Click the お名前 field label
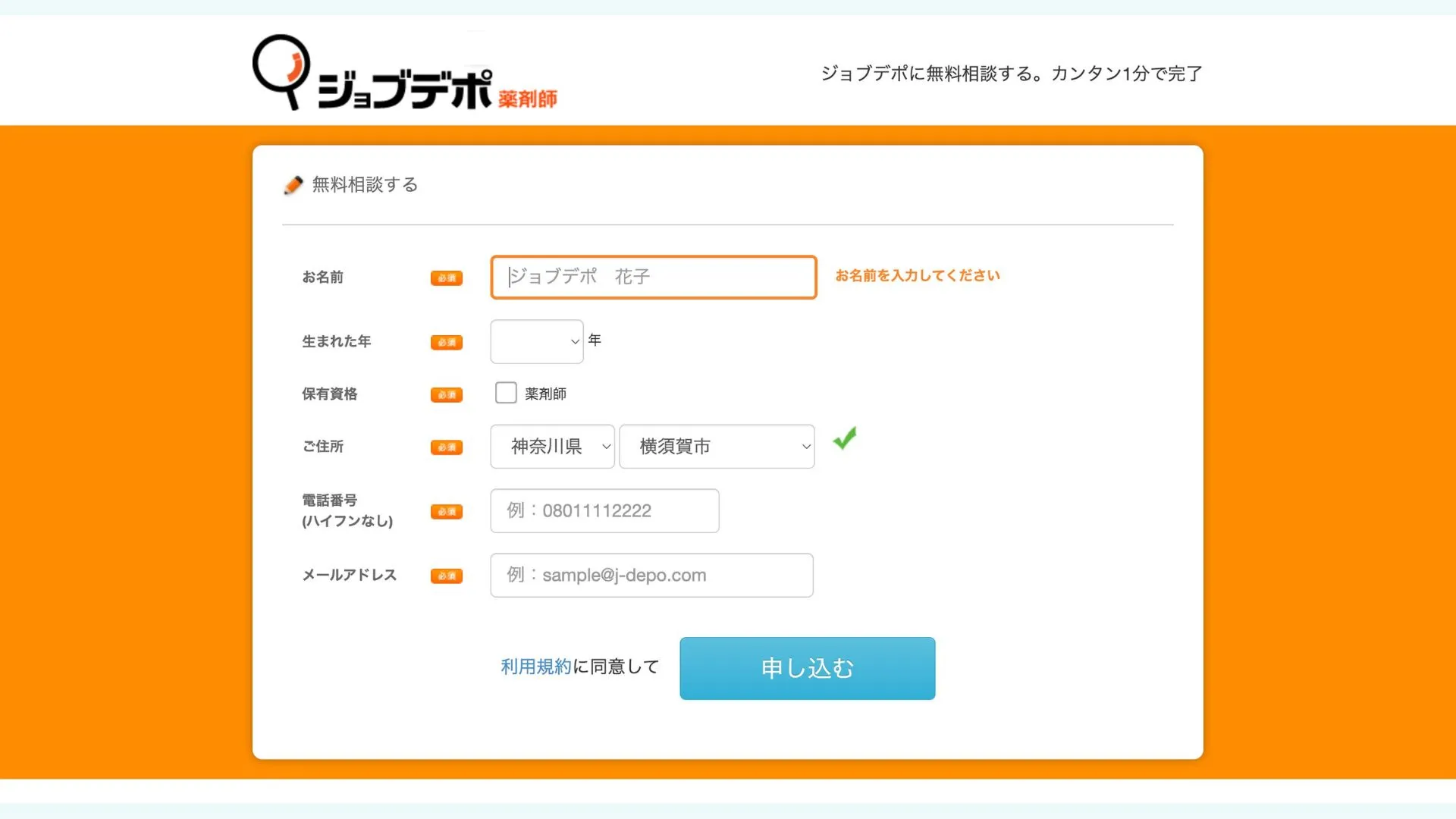The height and width of the screenshot is (819, 1456). (323, 278)
